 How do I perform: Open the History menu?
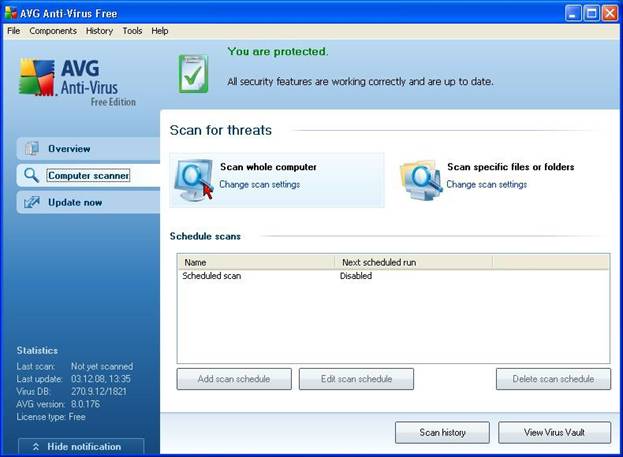[x=99, y=31]
